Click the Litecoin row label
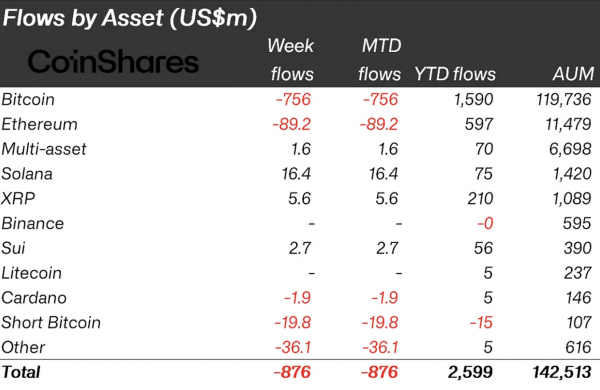The height and width of the screenshot is (390, 600). (31, 273)
